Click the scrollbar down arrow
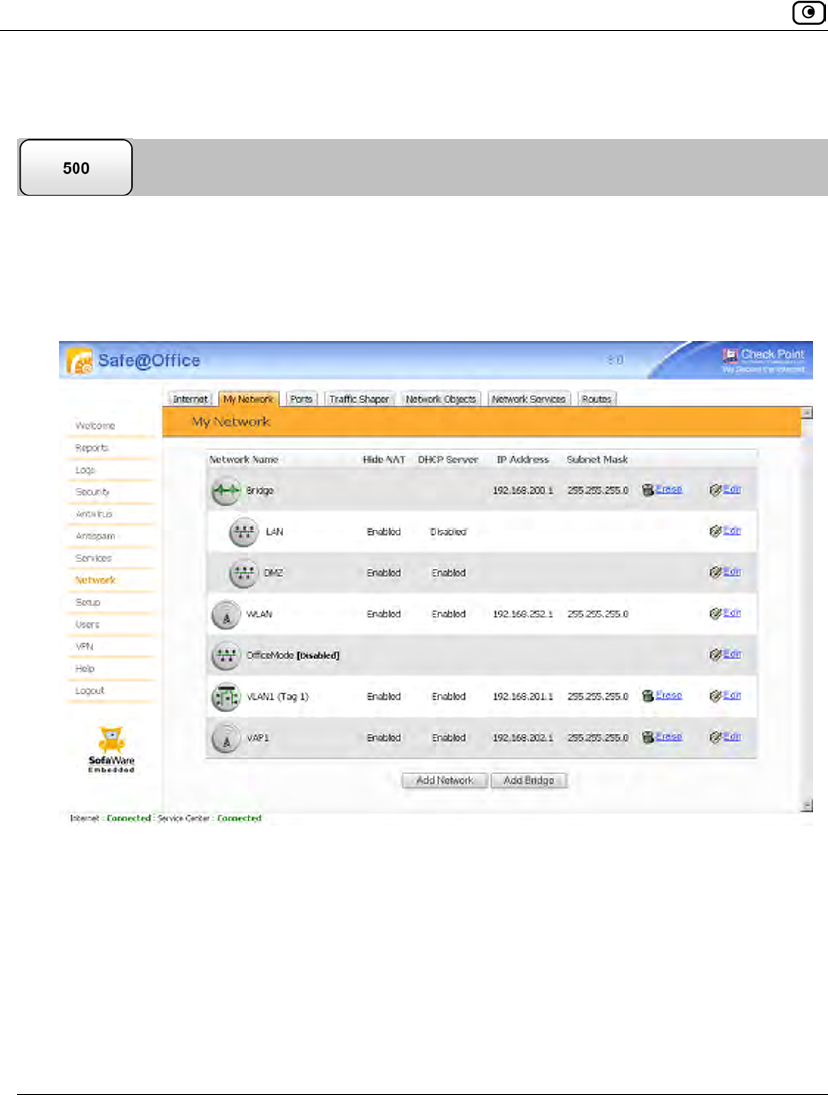 [807, 805]
